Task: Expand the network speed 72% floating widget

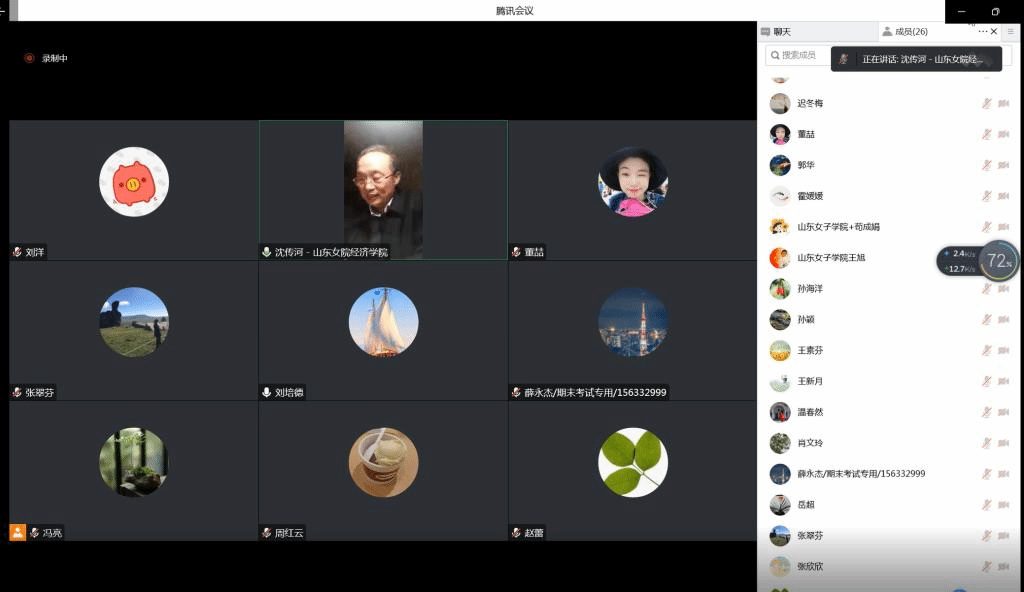Action: [x=998, y=261]
